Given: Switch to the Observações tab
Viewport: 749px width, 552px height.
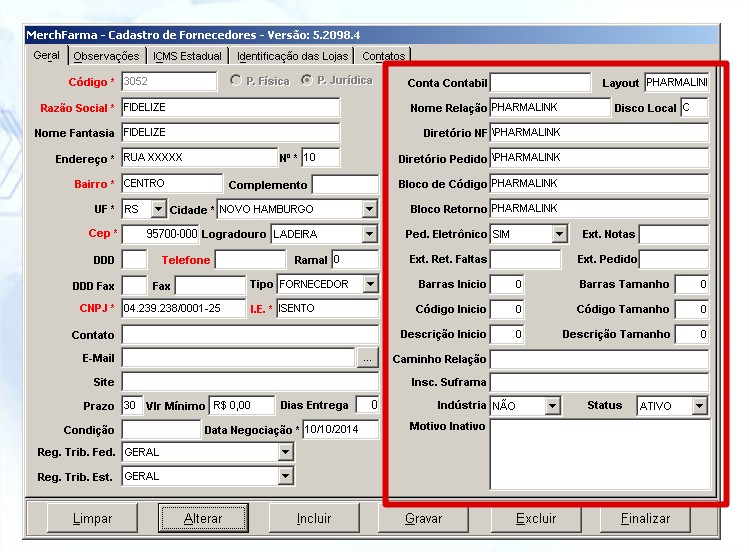Looking at the screenshot, I should click(107, 56).
